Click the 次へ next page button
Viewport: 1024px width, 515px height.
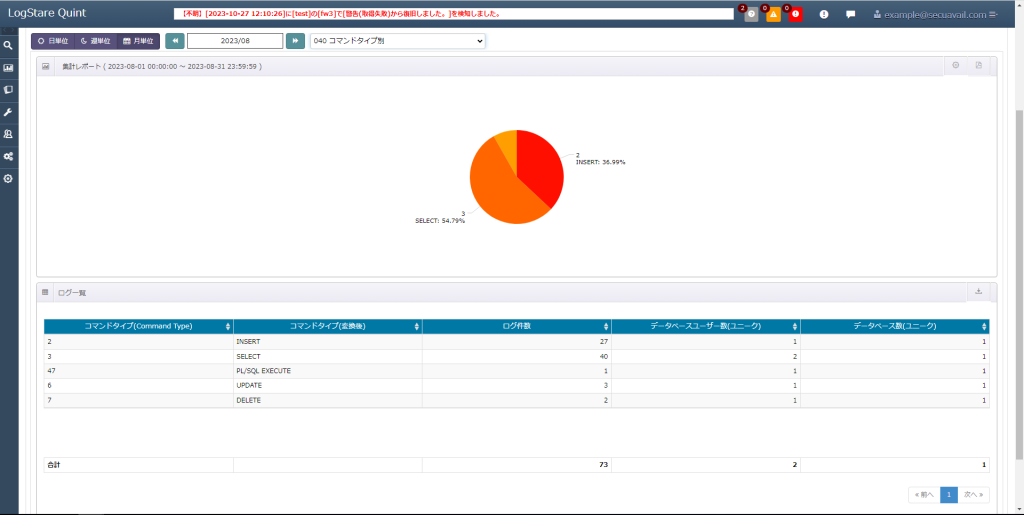click(974, 495)
